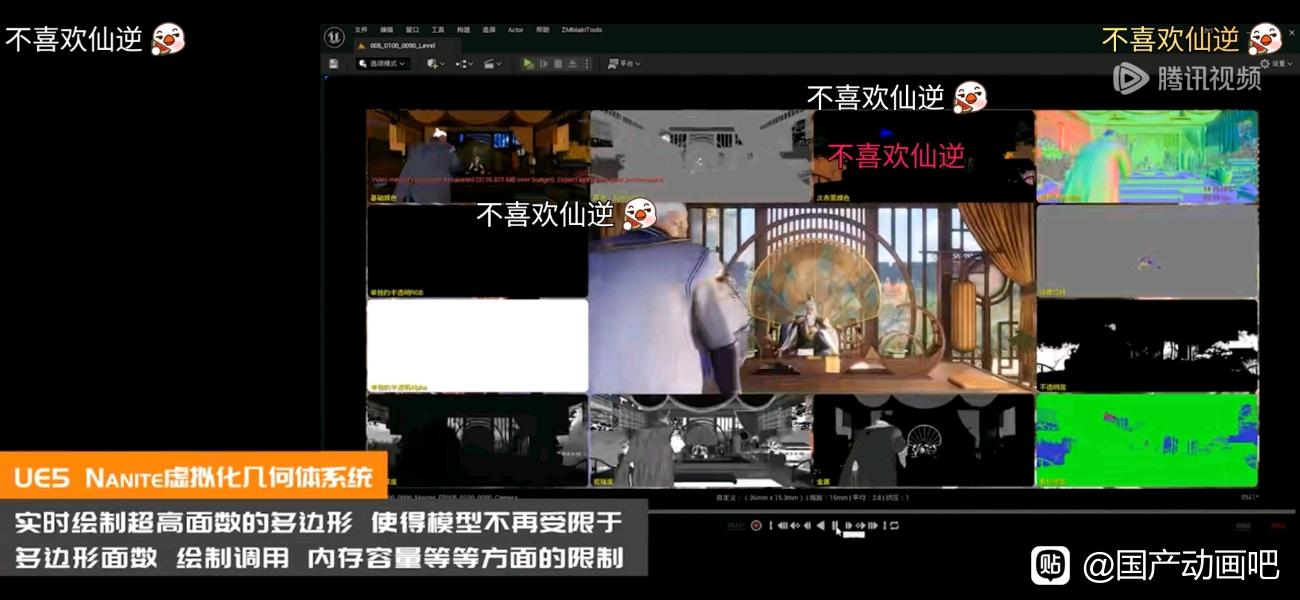Step one frame backward

tap(807, 525)
